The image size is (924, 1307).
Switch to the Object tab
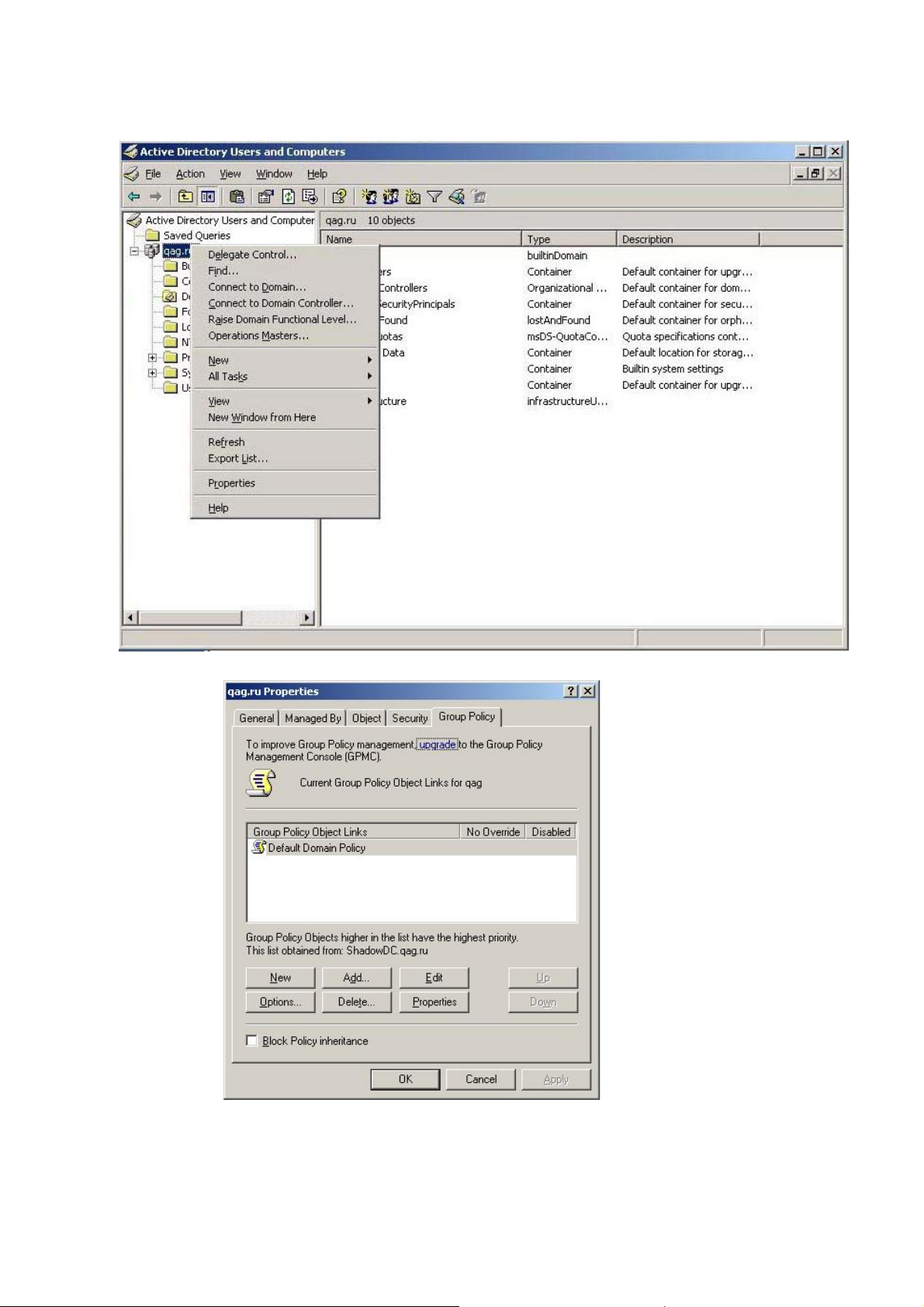pos(366,718)
